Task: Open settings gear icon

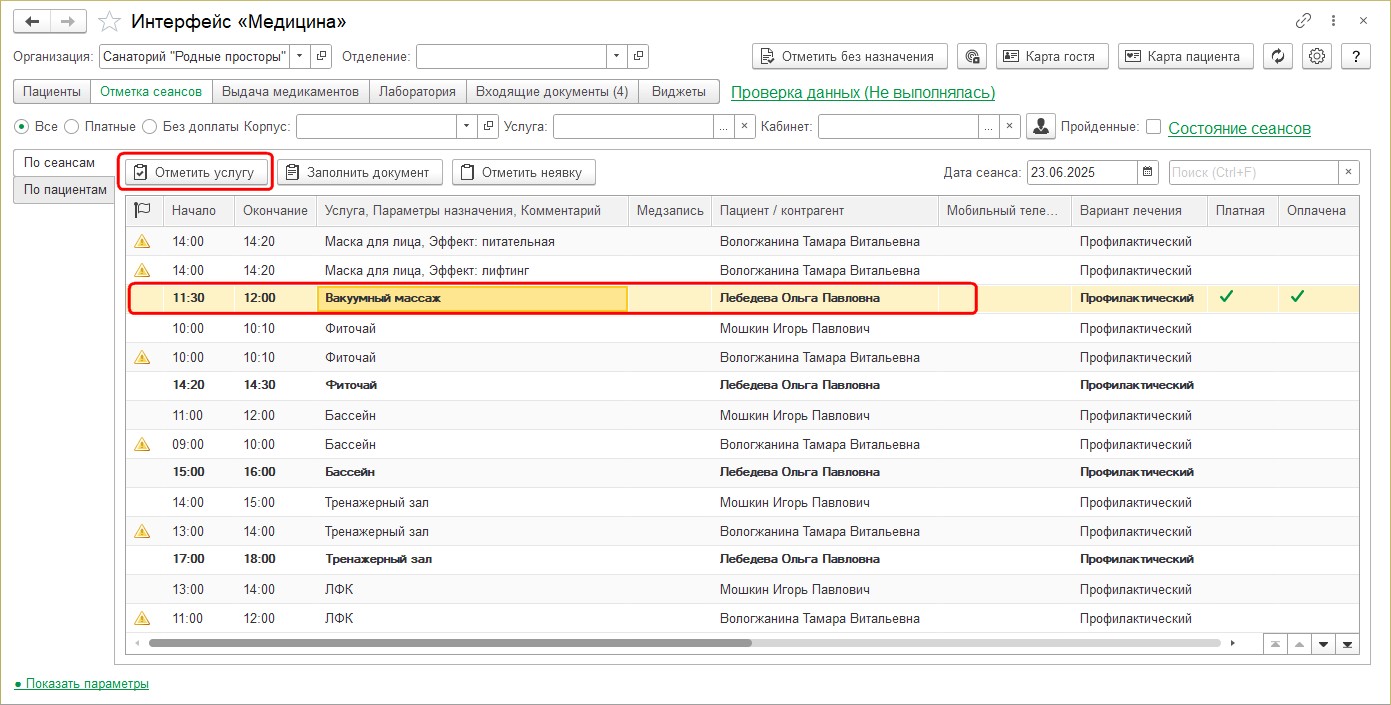Action: pos(1317,56)
